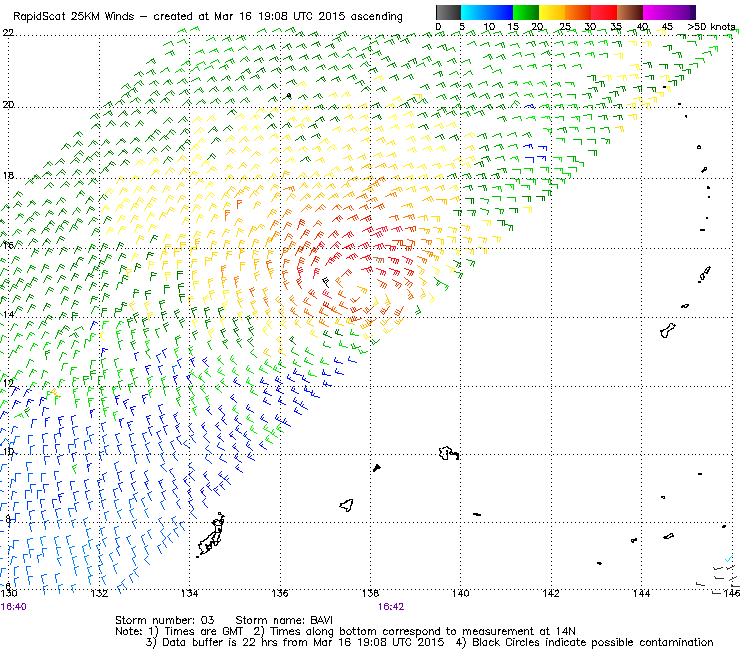Click the yellow 20-25 knots legend swatch
Viewport: 740px width, 650px height.
(x=552, y=12)
